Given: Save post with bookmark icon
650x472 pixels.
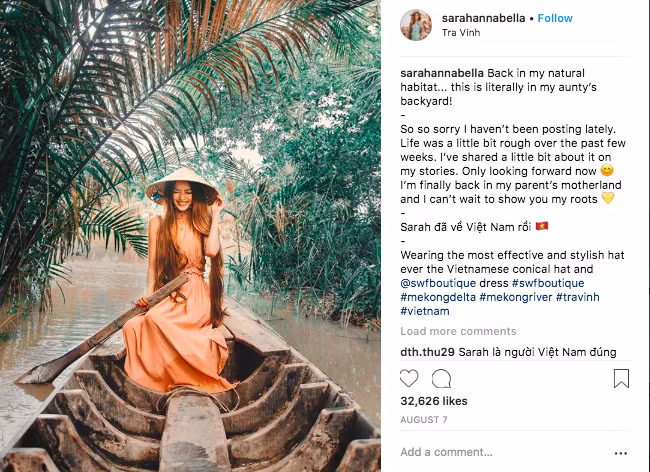Looking at the screenshot, I should click(621, 378).
